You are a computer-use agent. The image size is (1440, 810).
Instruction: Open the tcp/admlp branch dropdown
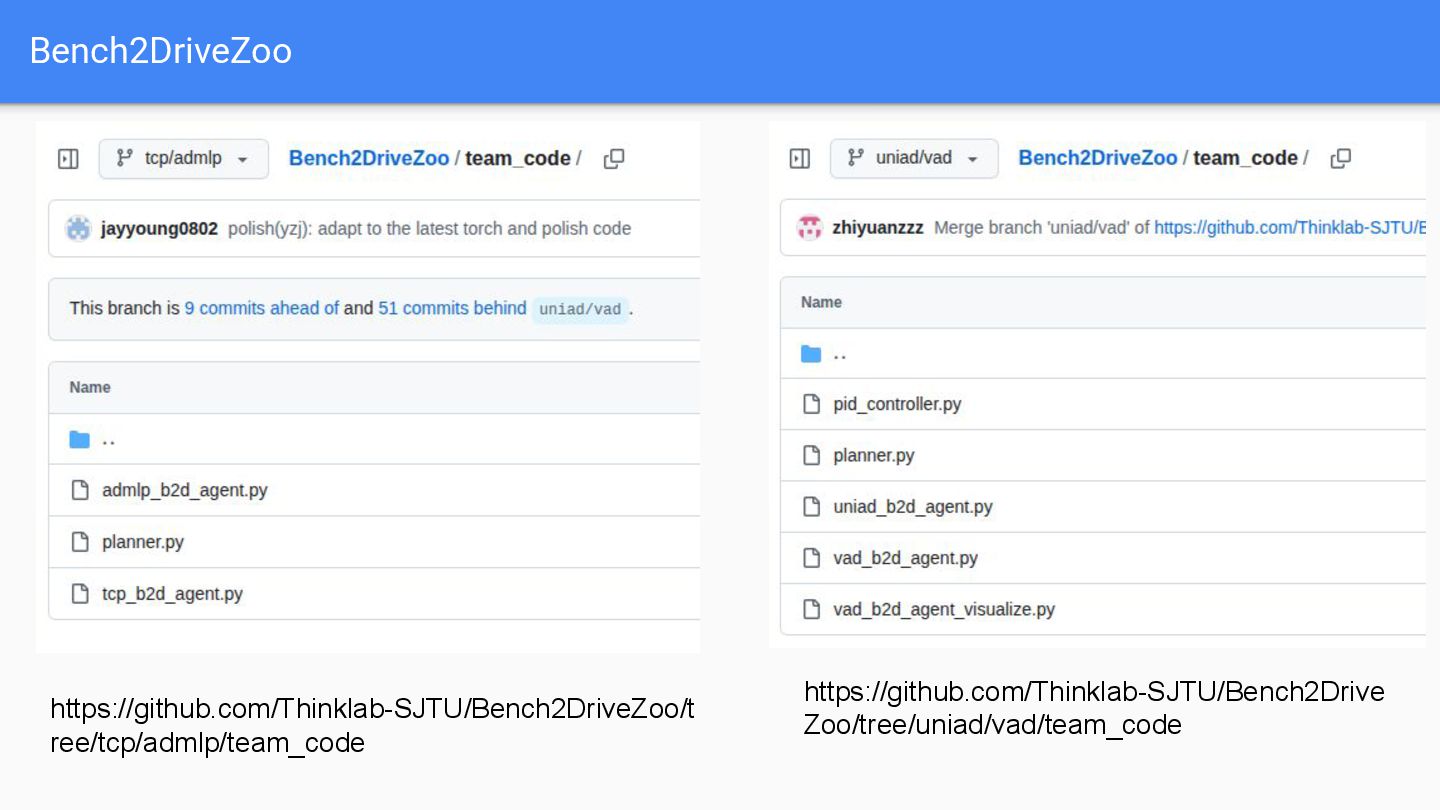[x=184, y=159]
